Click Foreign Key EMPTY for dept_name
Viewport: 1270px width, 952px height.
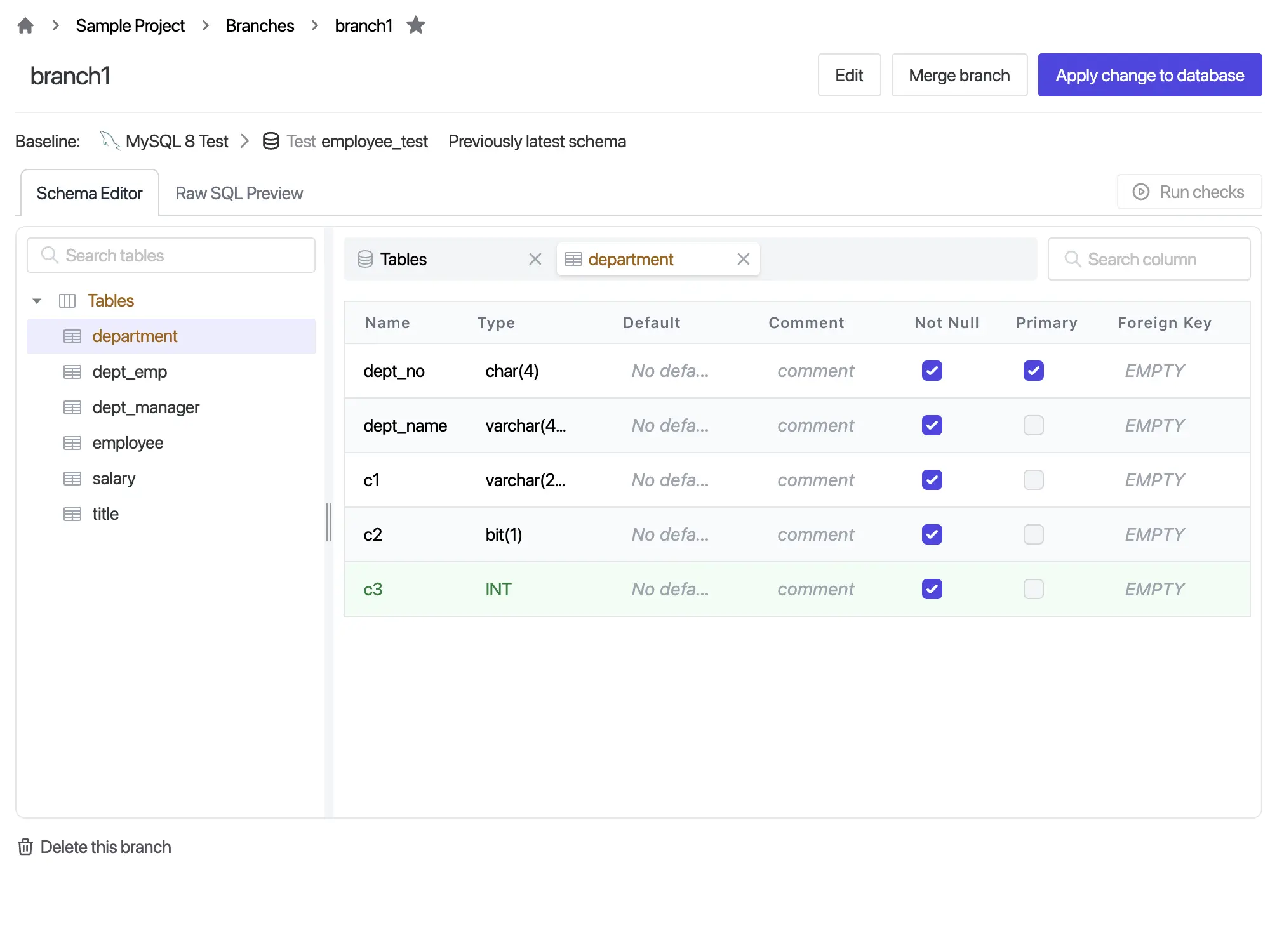(x=1154, y=425)
